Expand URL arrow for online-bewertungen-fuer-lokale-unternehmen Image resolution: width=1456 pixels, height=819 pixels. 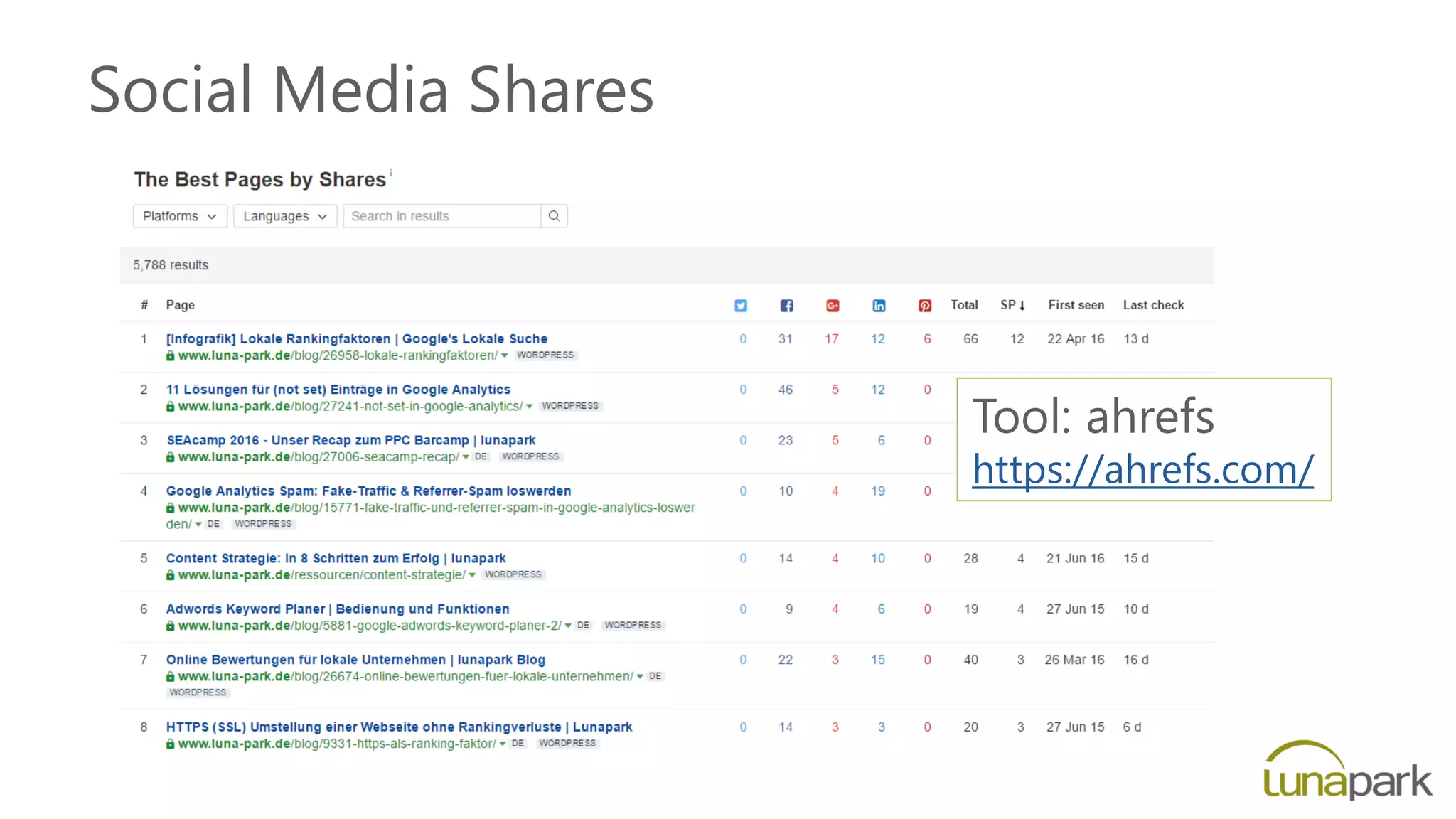pos(640,676)
